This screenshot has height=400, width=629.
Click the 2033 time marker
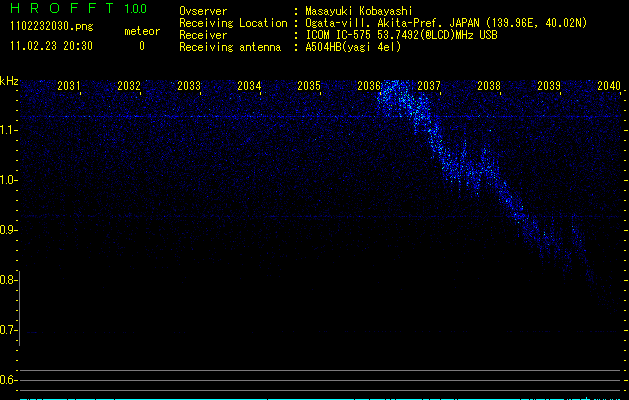(x=189, y=86)
